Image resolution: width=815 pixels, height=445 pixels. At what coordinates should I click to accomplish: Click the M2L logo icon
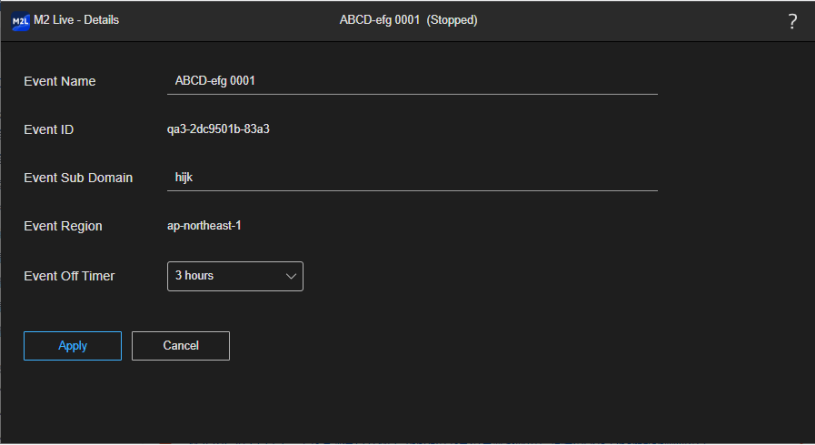(20, 21)
